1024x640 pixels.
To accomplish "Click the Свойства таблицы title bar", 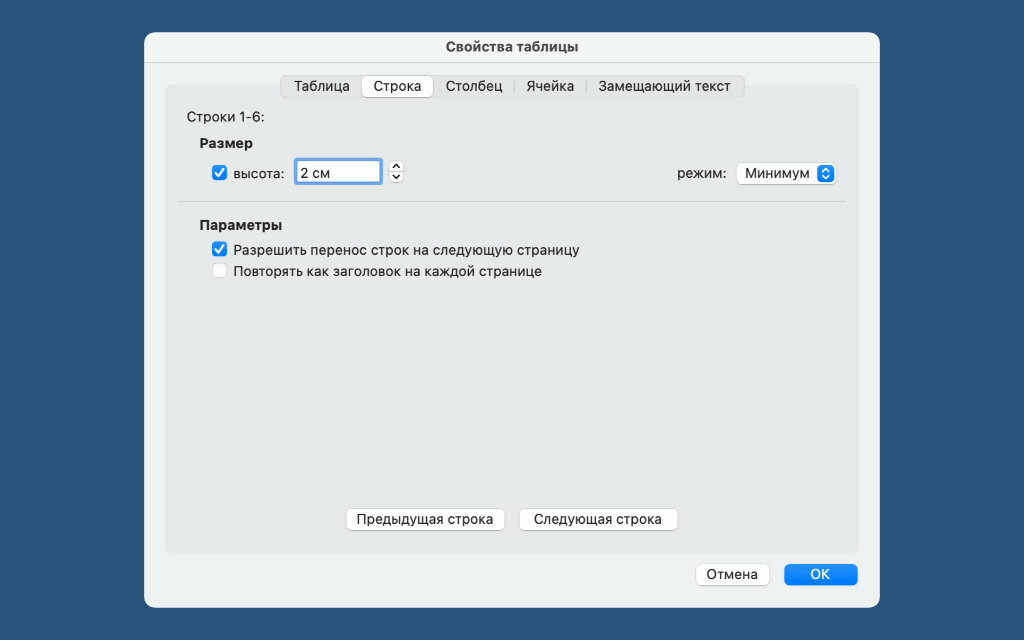I will point(512,47).
